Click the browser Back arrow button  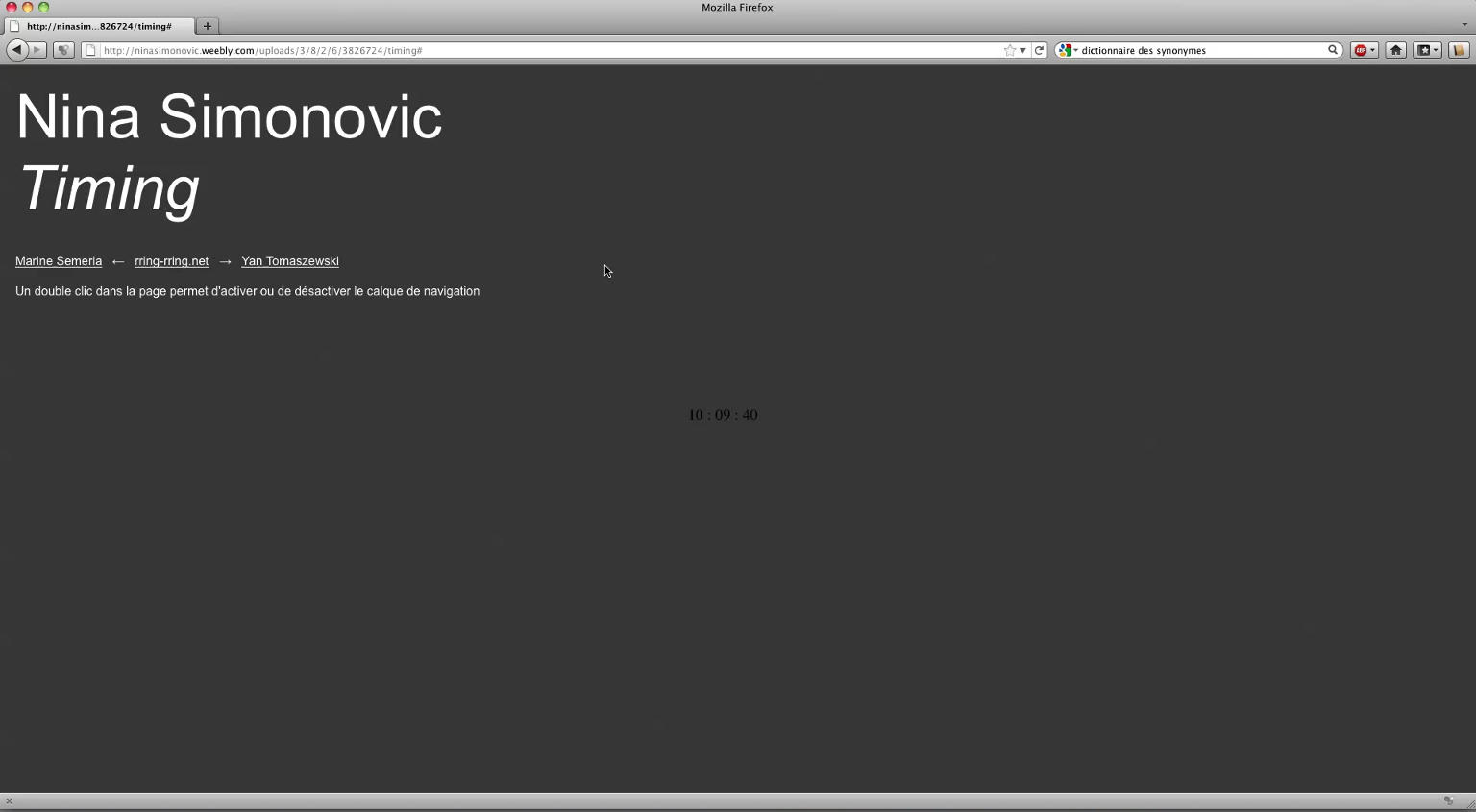(x=16, y=50)
